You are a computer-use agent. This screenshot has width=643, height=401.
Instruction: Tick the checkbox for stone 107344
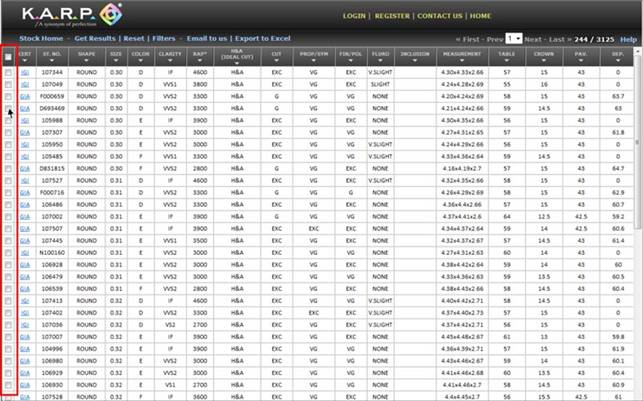(x=10, y=73)
